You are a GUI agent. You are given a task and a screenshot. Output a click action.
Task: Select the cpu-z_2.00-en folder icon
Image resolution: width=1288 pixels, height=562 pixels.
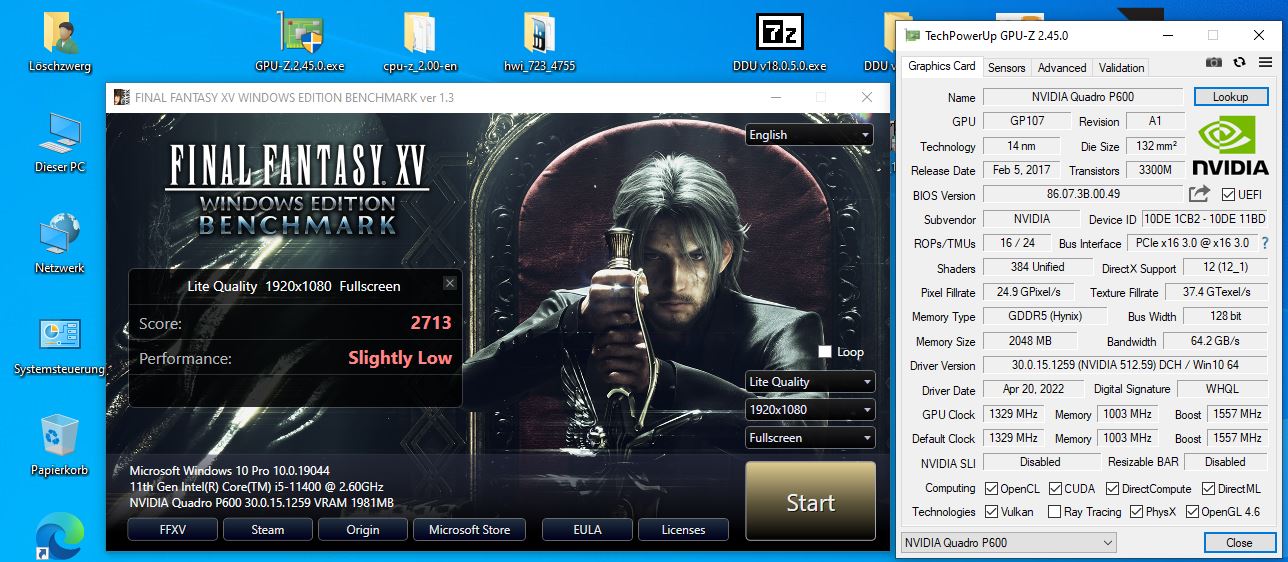(x=420, y=42)
